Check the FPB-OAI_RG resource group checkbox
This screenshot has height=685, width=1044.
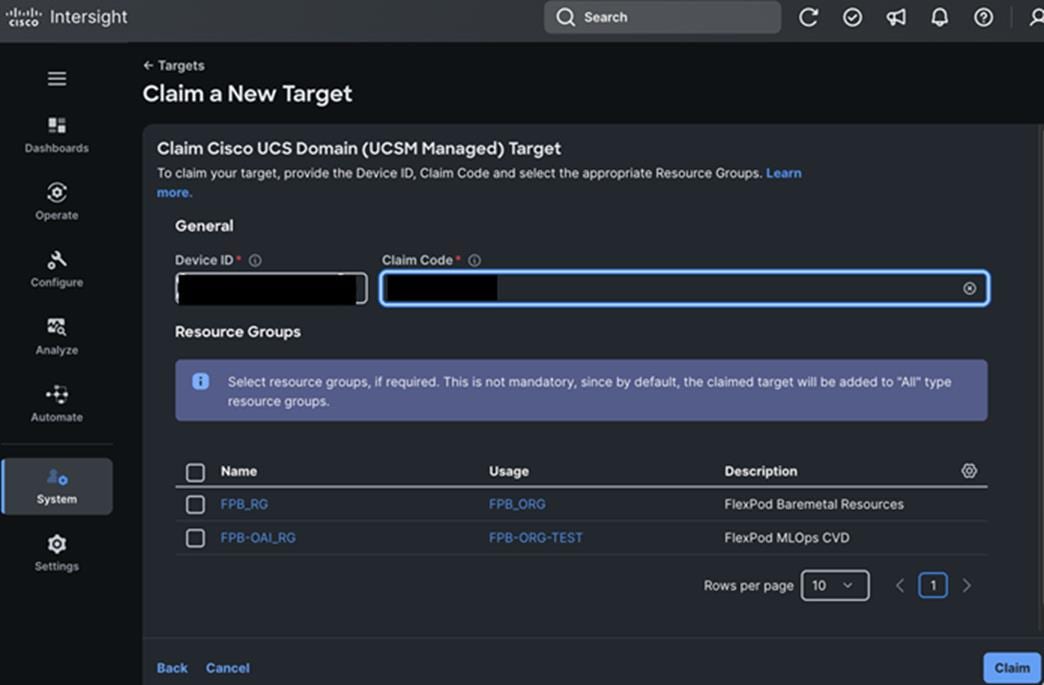(195, 538)
